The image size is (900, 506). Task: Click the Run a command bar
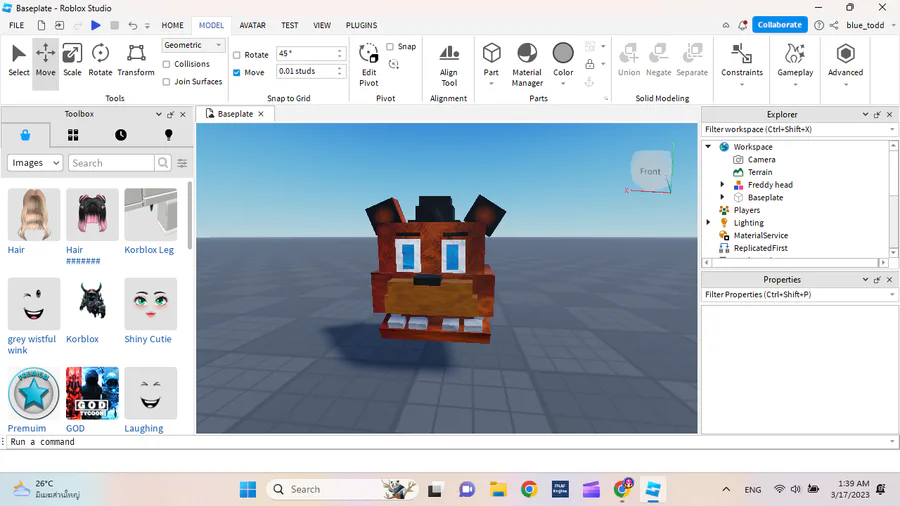coord(448,442)
